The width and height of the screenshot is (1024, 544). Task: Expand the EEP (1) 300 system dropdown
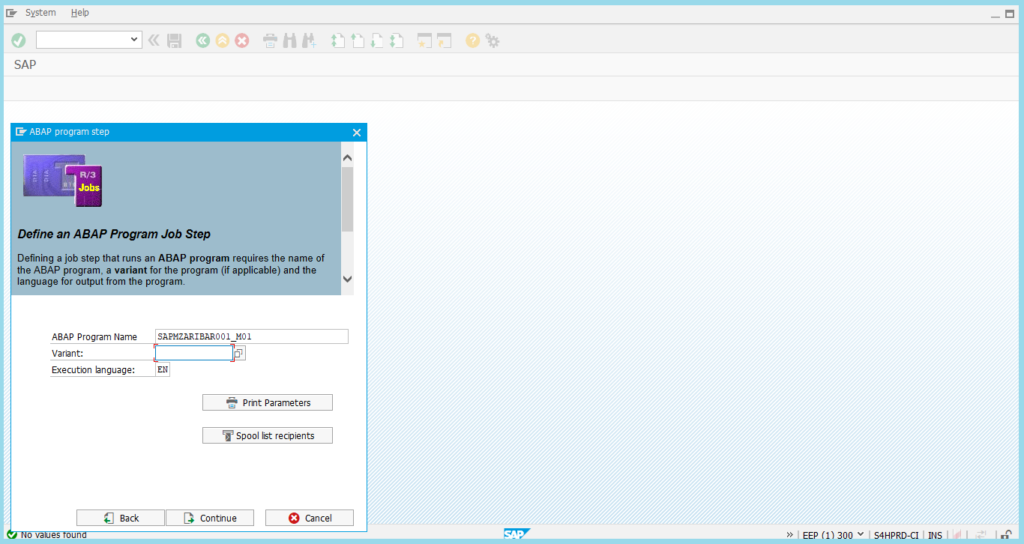click(x=860, y=535)
